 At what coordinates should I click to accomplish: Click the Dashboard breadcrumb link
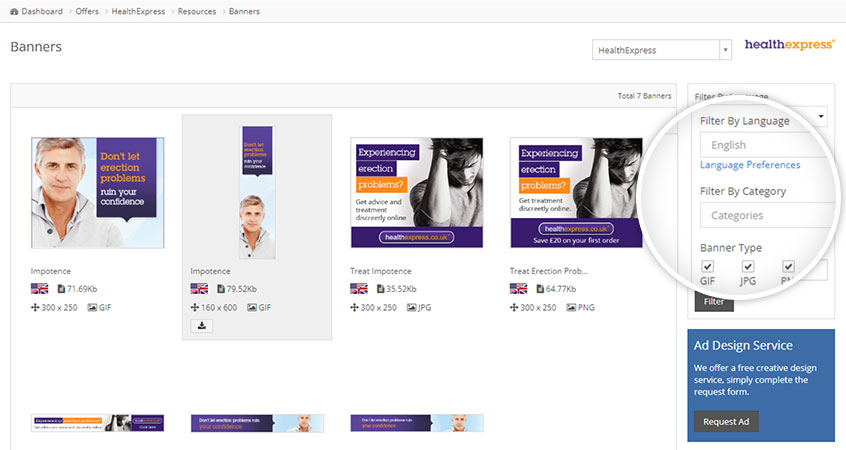(x=42, y=11)
